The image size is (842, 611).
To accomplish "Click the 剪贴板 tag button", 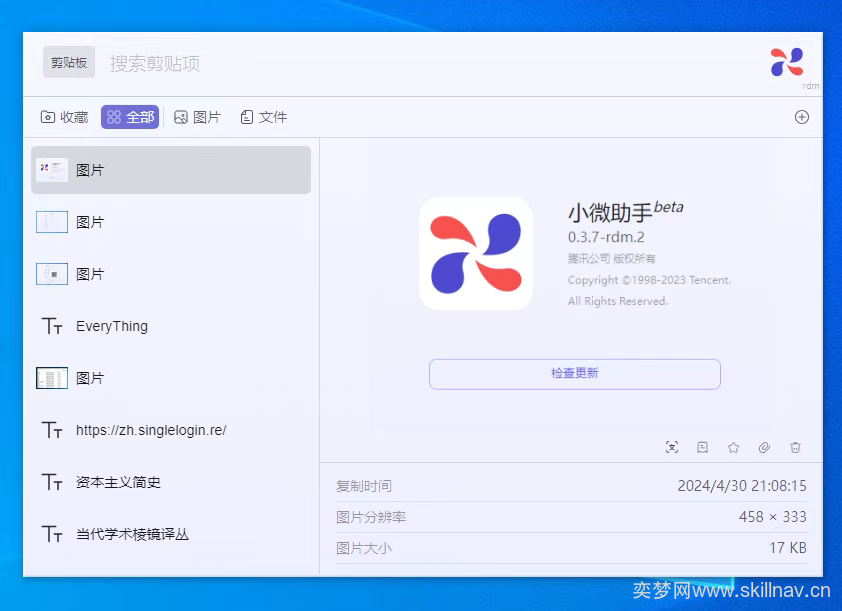I will point(69,62).
